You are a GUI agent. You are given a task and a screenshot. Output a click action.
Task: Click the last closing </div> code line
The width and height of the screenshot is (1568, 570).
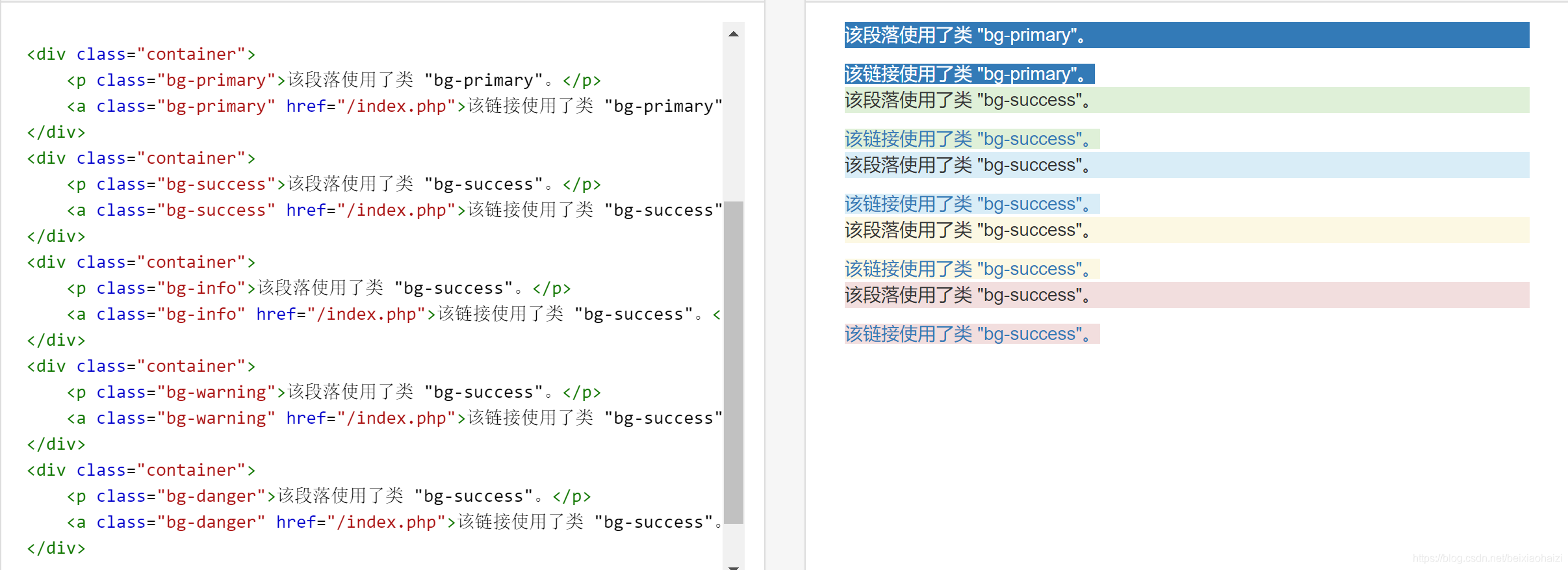(56, 548)
